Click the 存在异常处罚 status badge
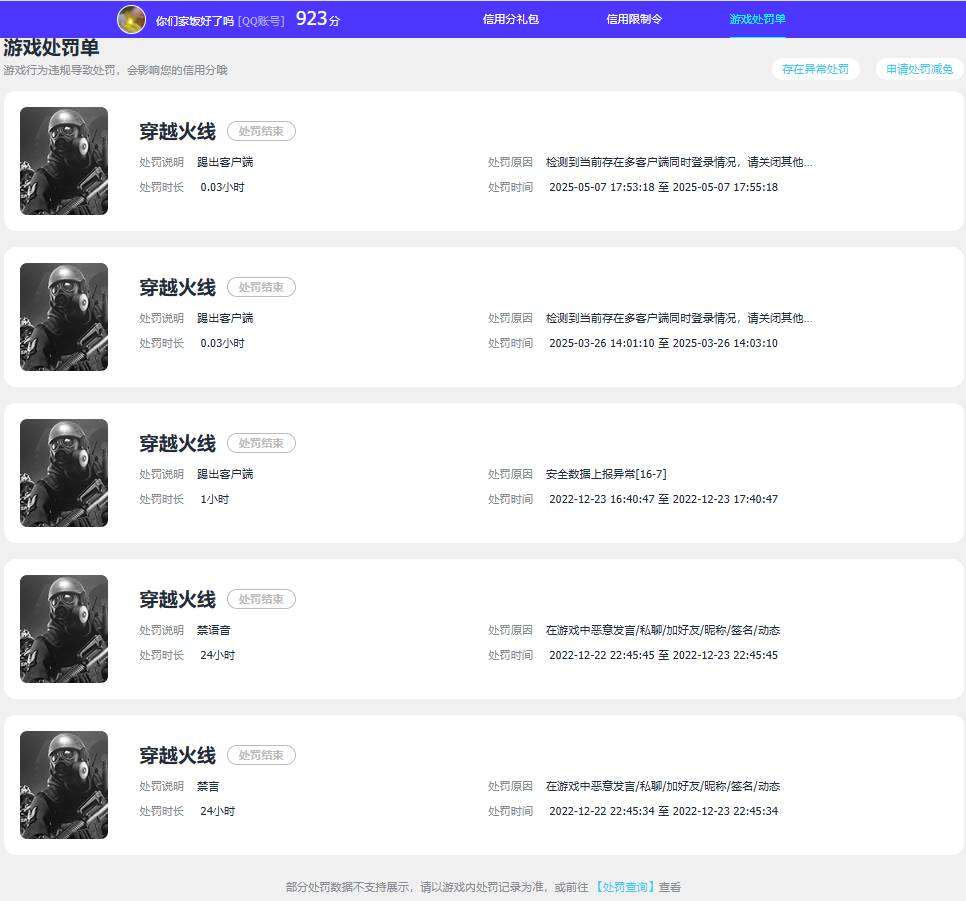This screenshot has width=966, height=901. click(x=815, y=70)
